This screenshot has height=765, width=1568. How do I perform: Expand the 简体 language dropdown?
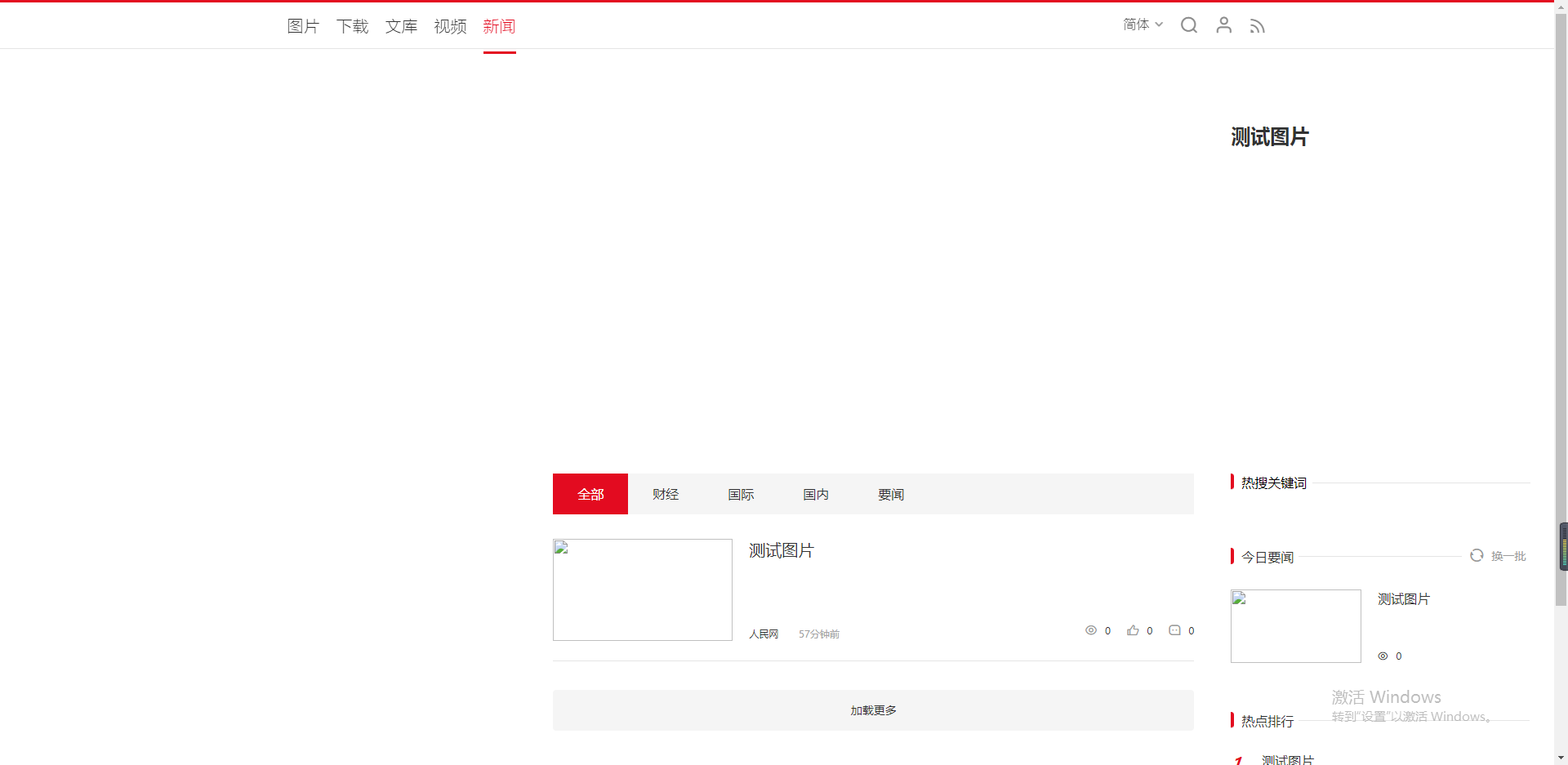coord(1143,24)
